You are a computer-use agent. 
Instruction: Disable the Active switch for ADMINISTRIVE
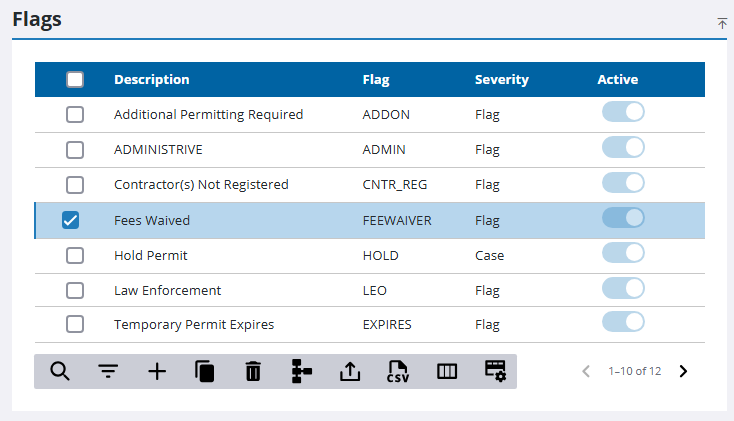(x=623, y=148)
